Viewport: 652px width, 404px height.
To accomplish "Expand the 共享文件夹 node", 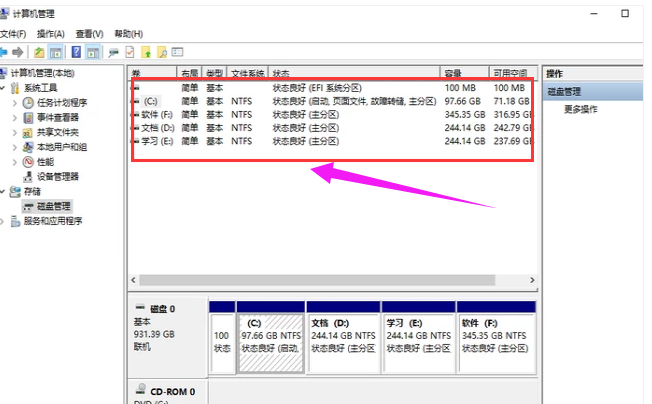I will pyautogui.click(x=14, y=132).
